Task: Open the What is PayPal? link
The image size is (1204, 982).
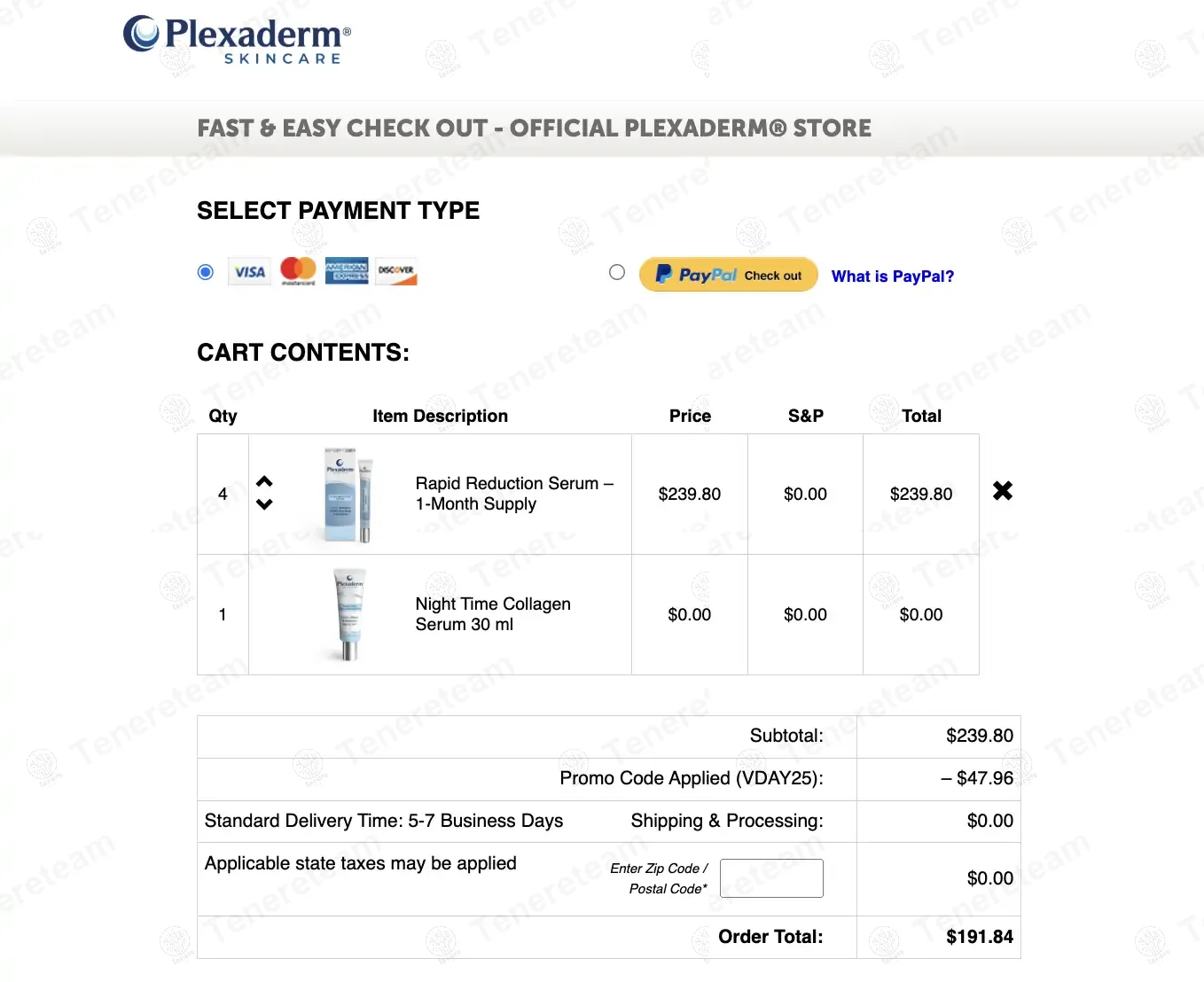Action: tap(892, 277)
